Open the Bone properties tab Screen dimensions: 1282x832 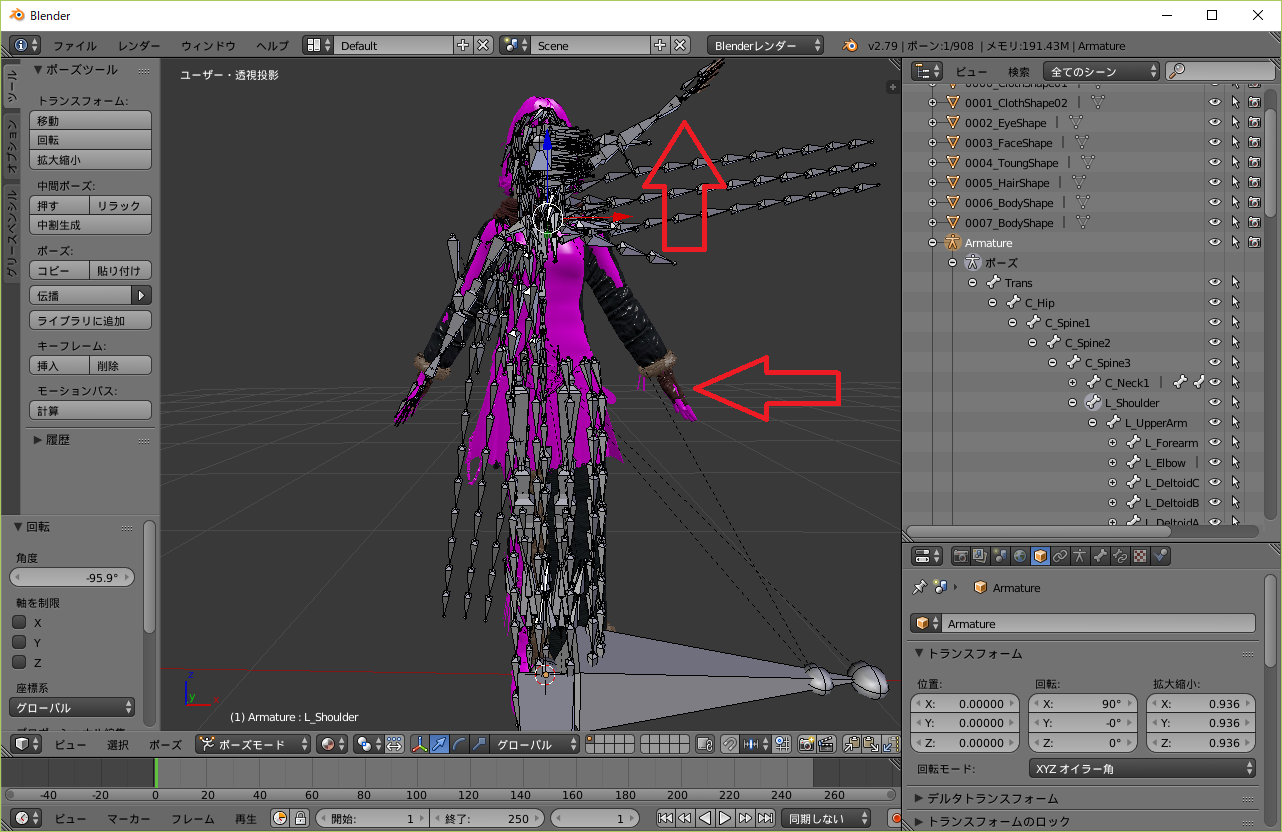[x=1100, y=556]
